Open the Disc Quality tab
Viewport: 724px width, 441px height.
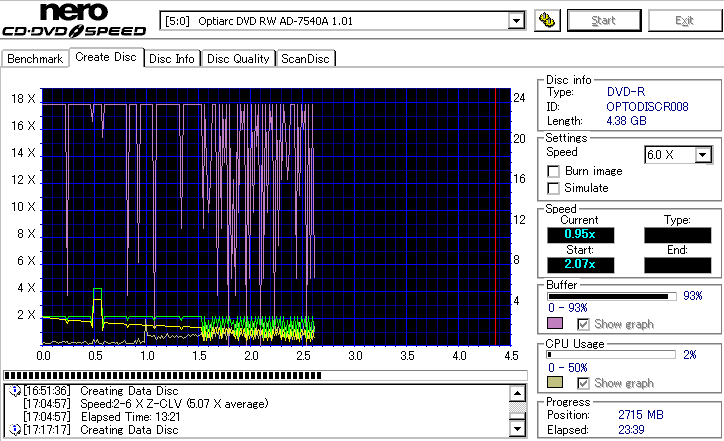pyautogui.click(x=238, y=59)
